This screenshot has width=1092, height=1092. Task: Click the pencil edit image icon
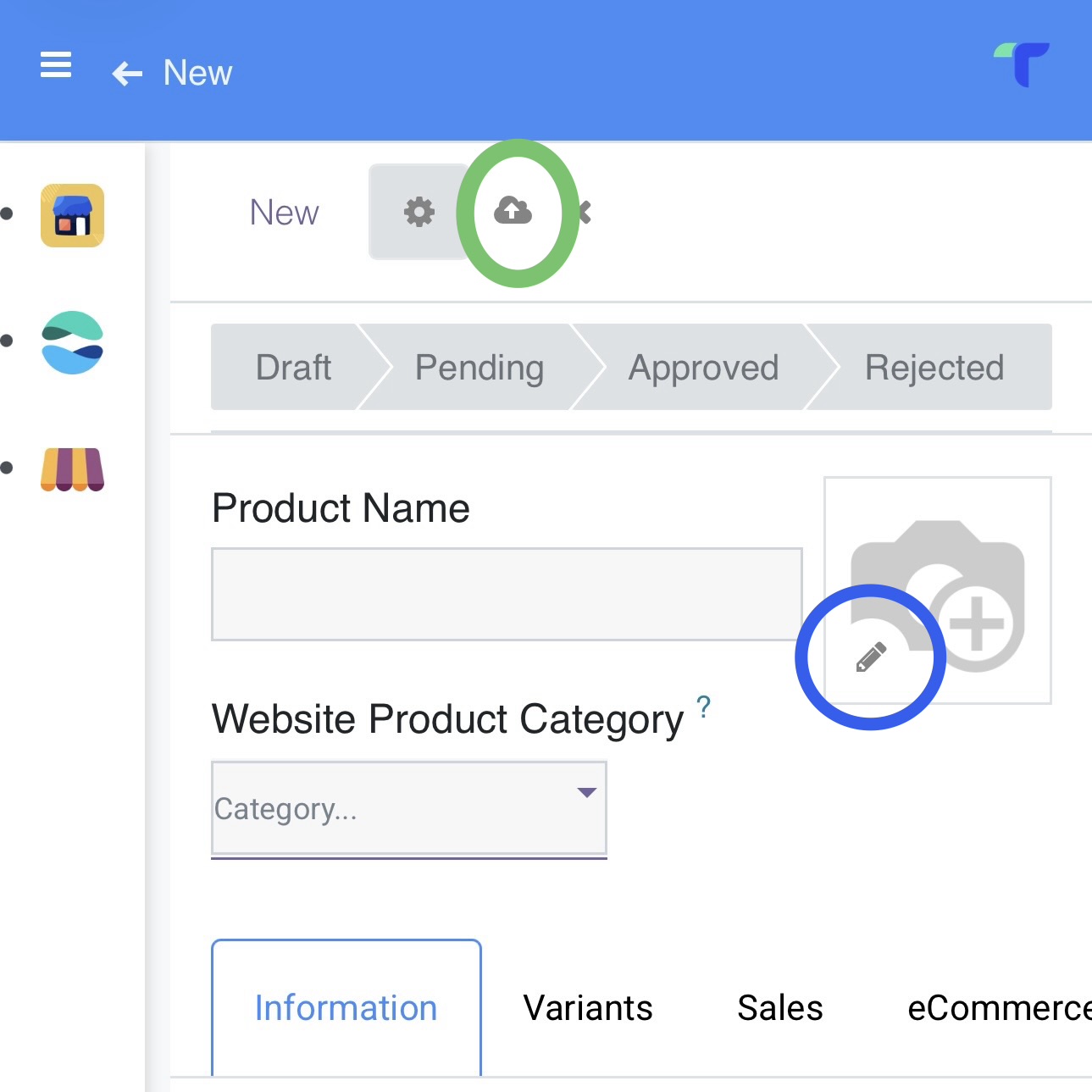tap(871, 657)
